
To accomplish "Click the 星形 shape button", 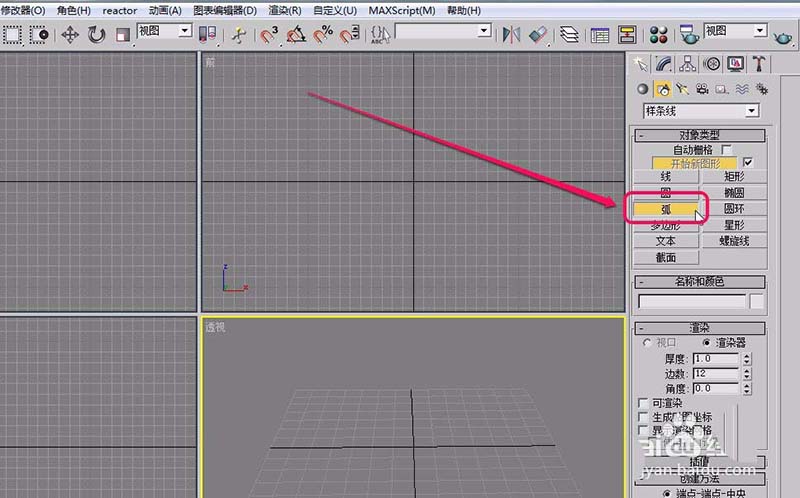I will (734, 225).
